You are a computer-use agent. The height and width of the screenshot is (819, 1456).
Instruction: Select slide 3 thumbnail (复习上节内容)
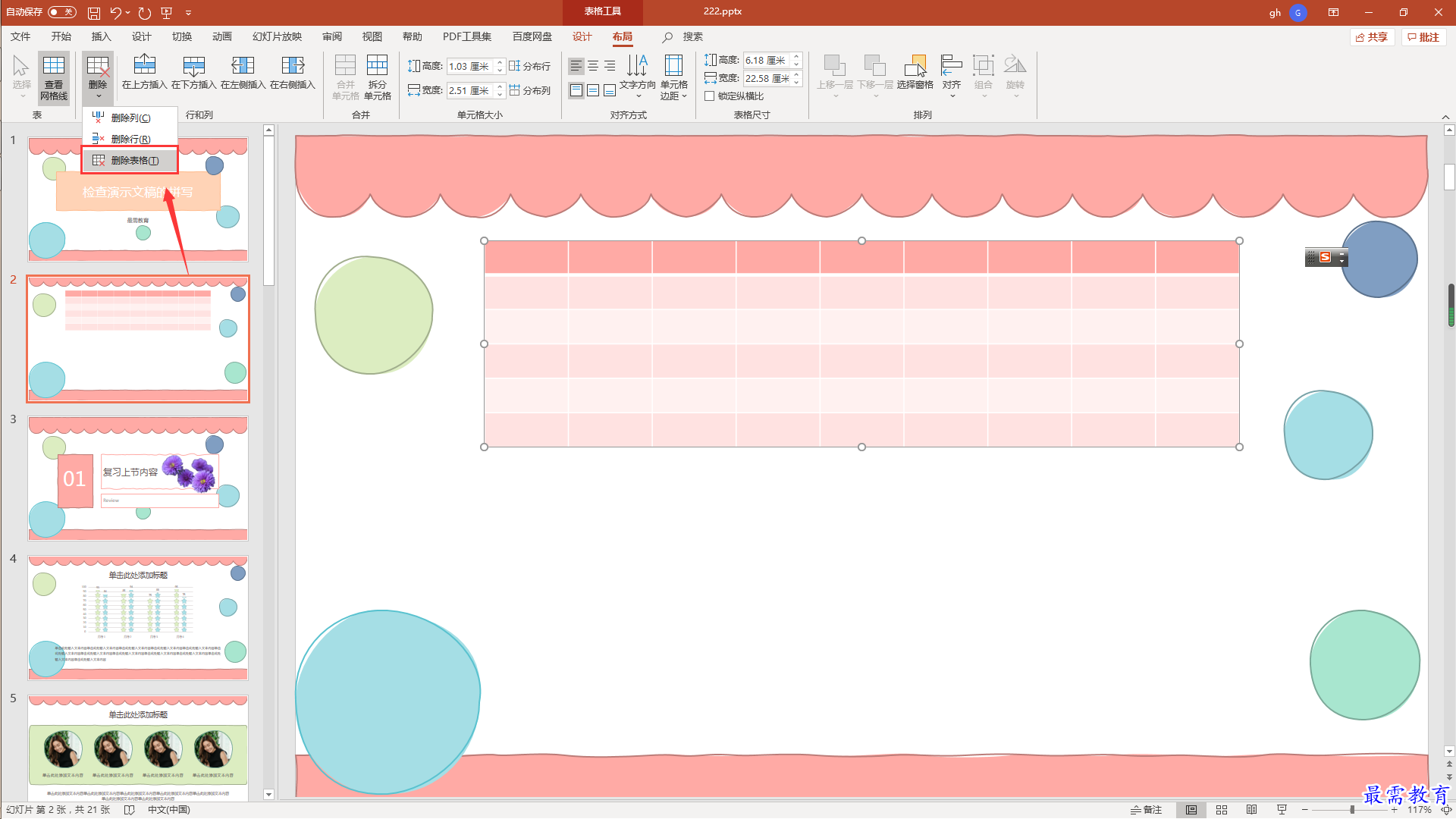click(x=138, y=478)
